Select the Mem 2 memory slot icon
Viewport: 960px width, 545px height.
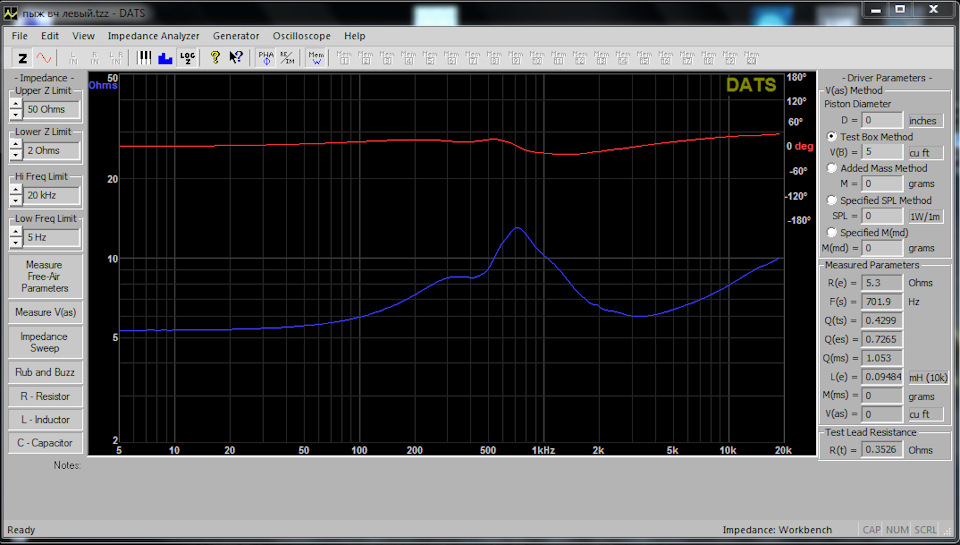(366, 58)
